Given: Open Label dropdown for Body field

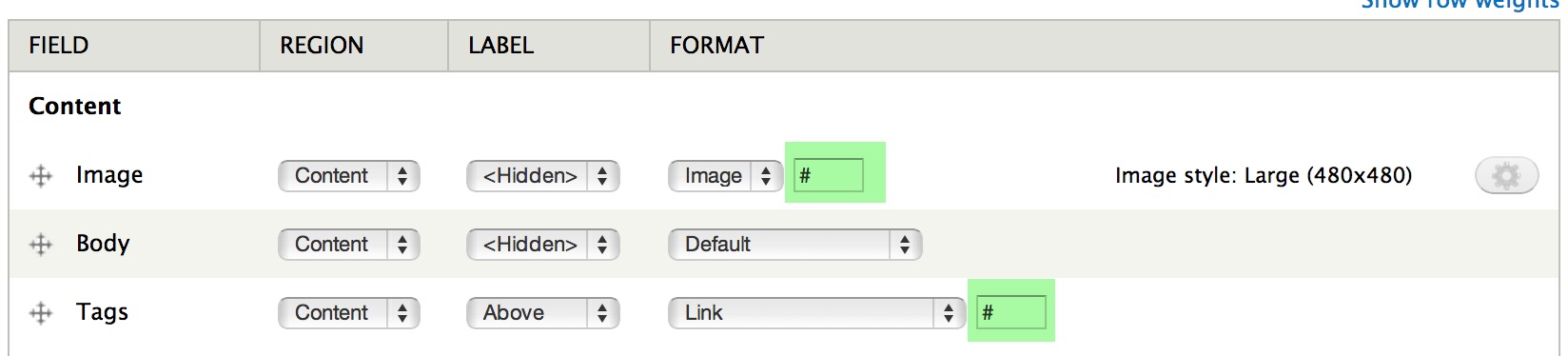Looking at the screenshot, I should click(x=543, y=245).
